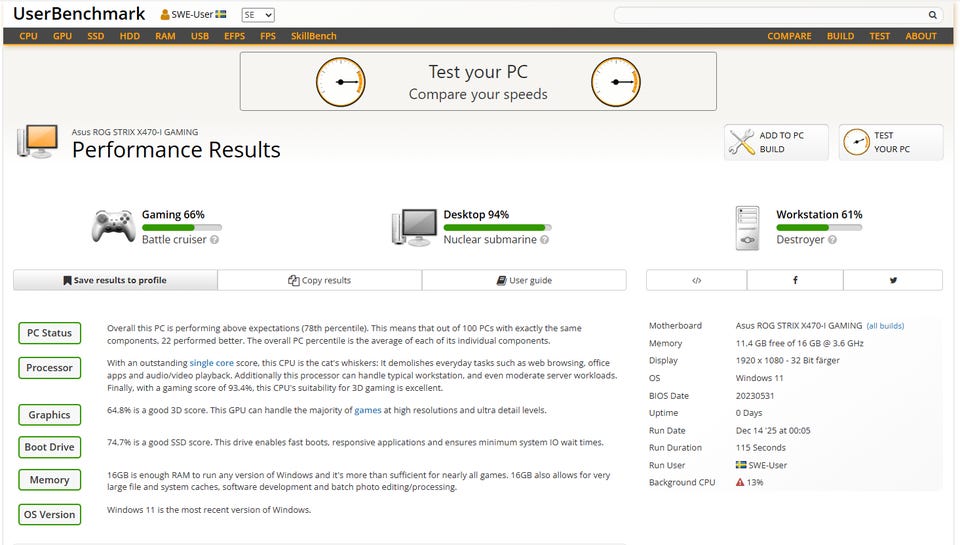Open the USB menu
The image size is (960, 545).
(200, 36)
